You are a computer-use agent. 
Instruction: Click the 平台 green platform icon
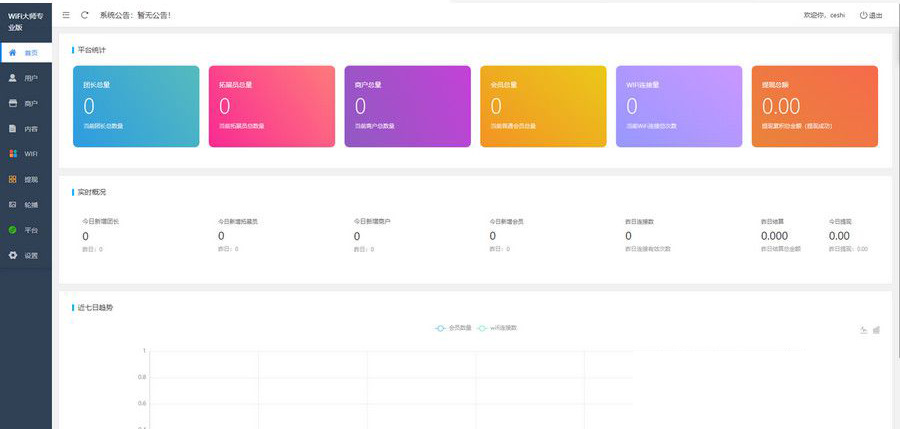13,230
